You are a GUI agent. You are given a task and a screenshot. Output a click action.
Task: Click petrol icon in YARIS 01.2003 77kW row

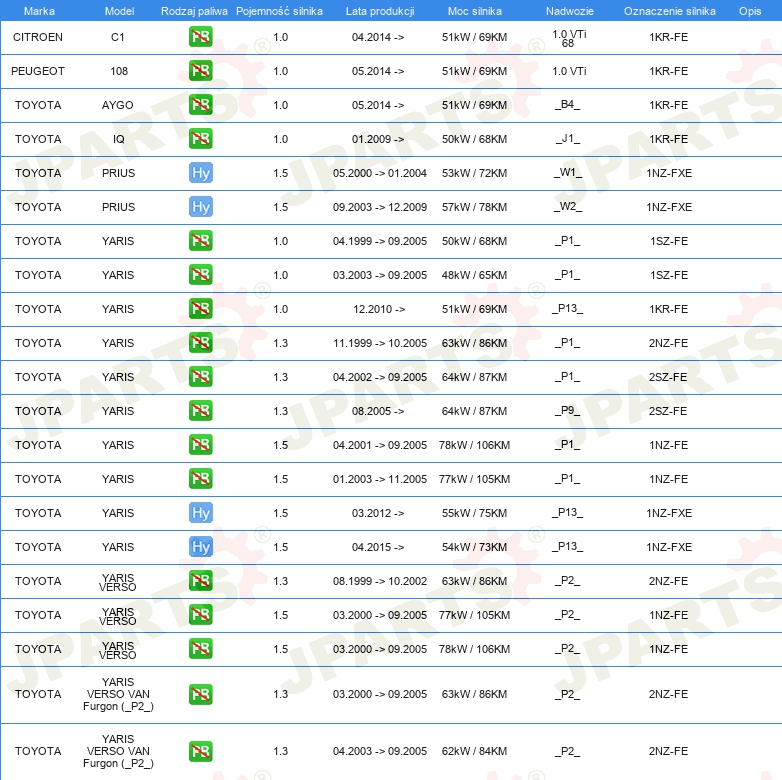(x=200, y=479)
